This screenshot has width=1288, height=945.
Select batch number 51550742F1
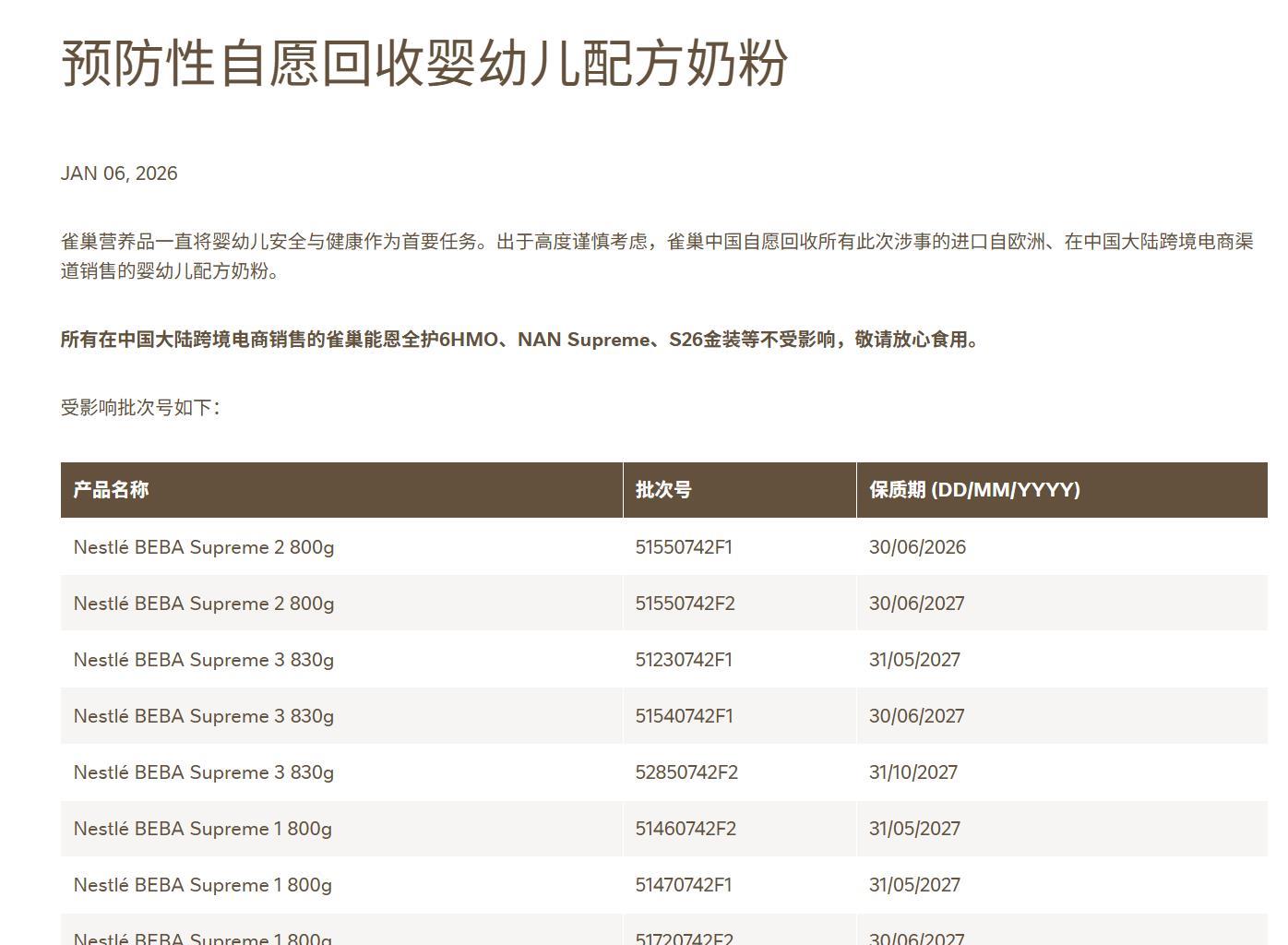(x=684, y=546)
